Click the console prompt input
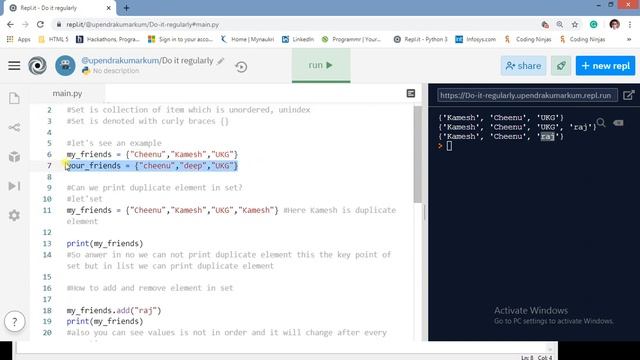 [x=449, y=146]
